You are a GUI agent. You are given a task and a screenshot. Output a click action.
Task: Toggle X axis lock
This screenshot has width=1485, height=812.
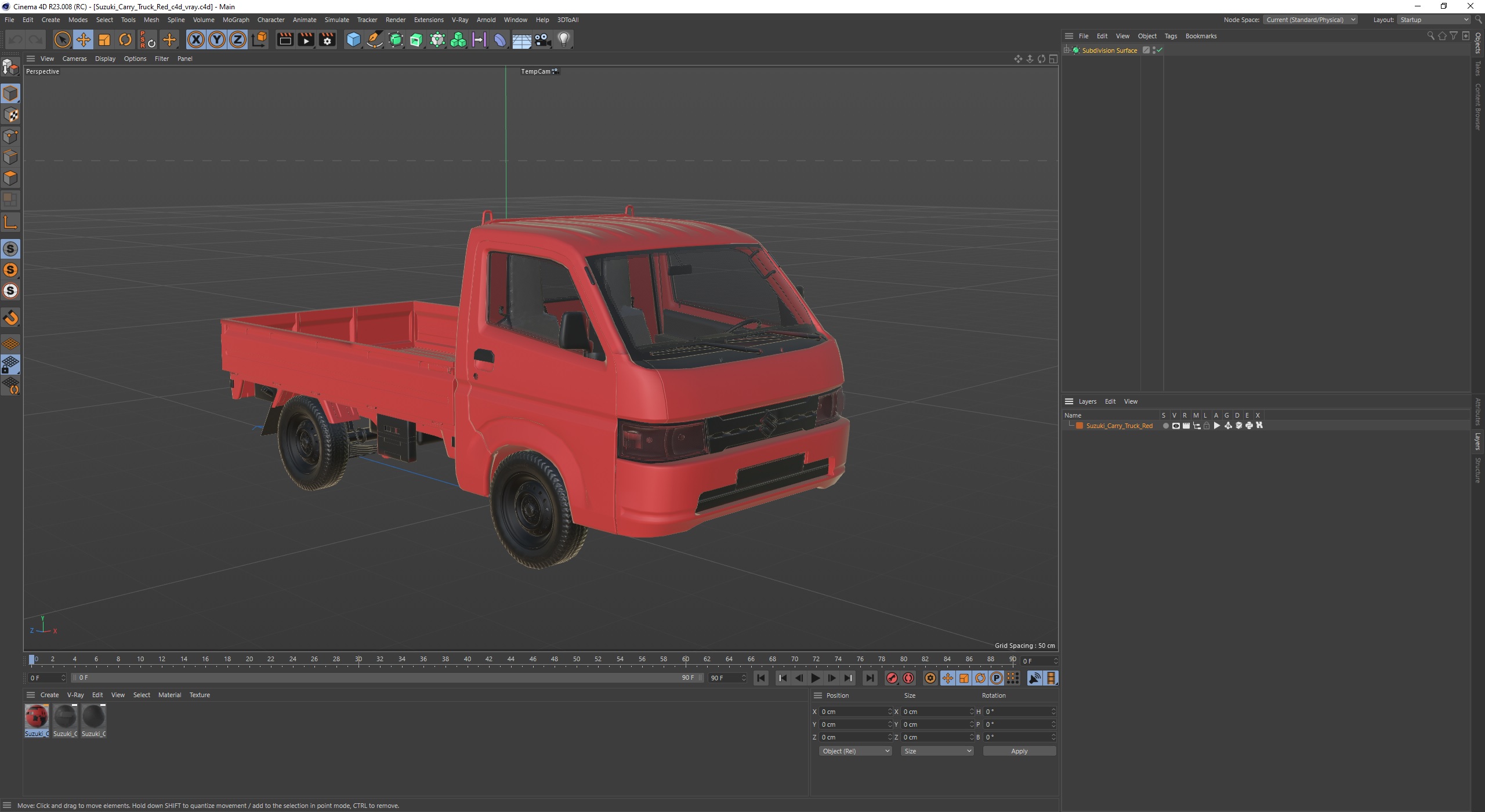(x=196, y=39)
